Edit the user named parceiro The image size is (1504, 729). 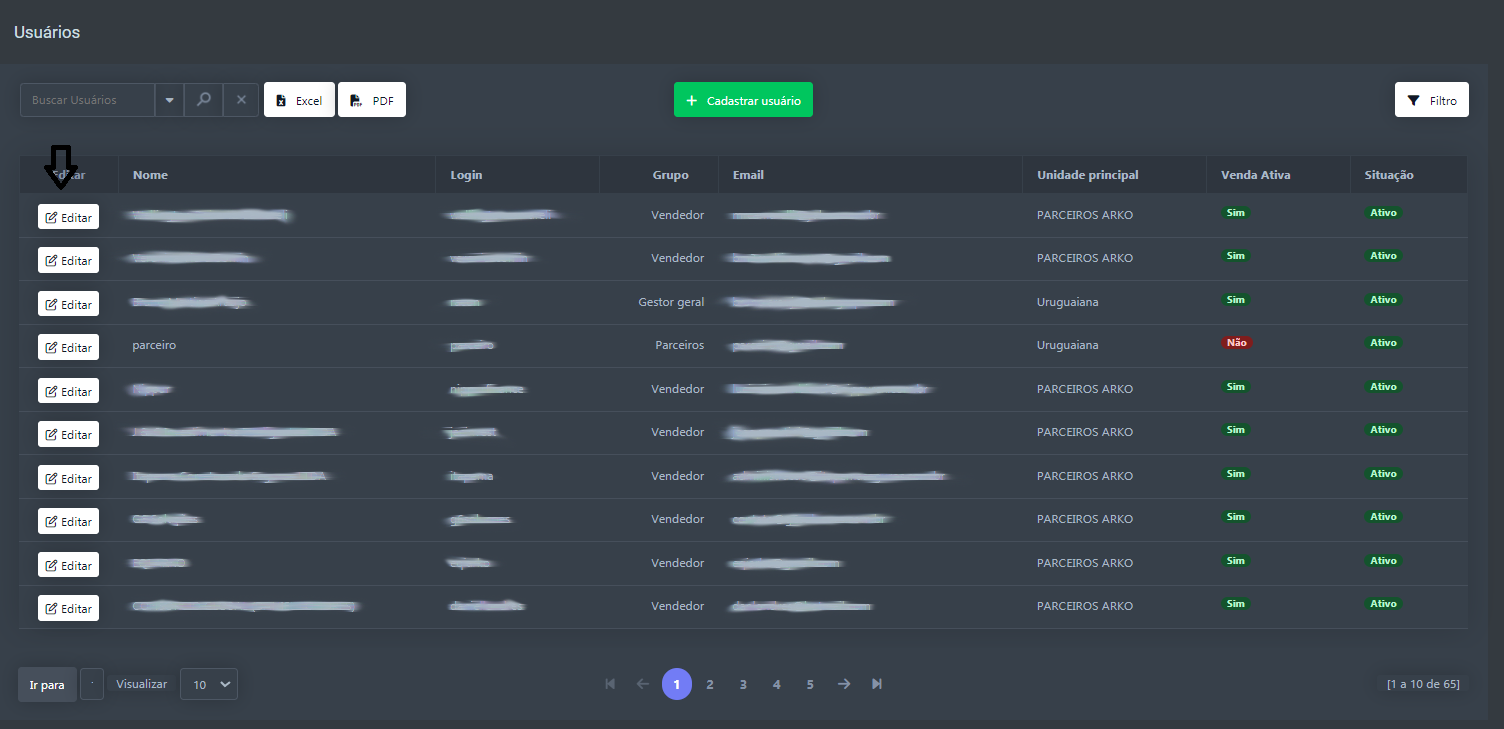(x=68, y=347)
